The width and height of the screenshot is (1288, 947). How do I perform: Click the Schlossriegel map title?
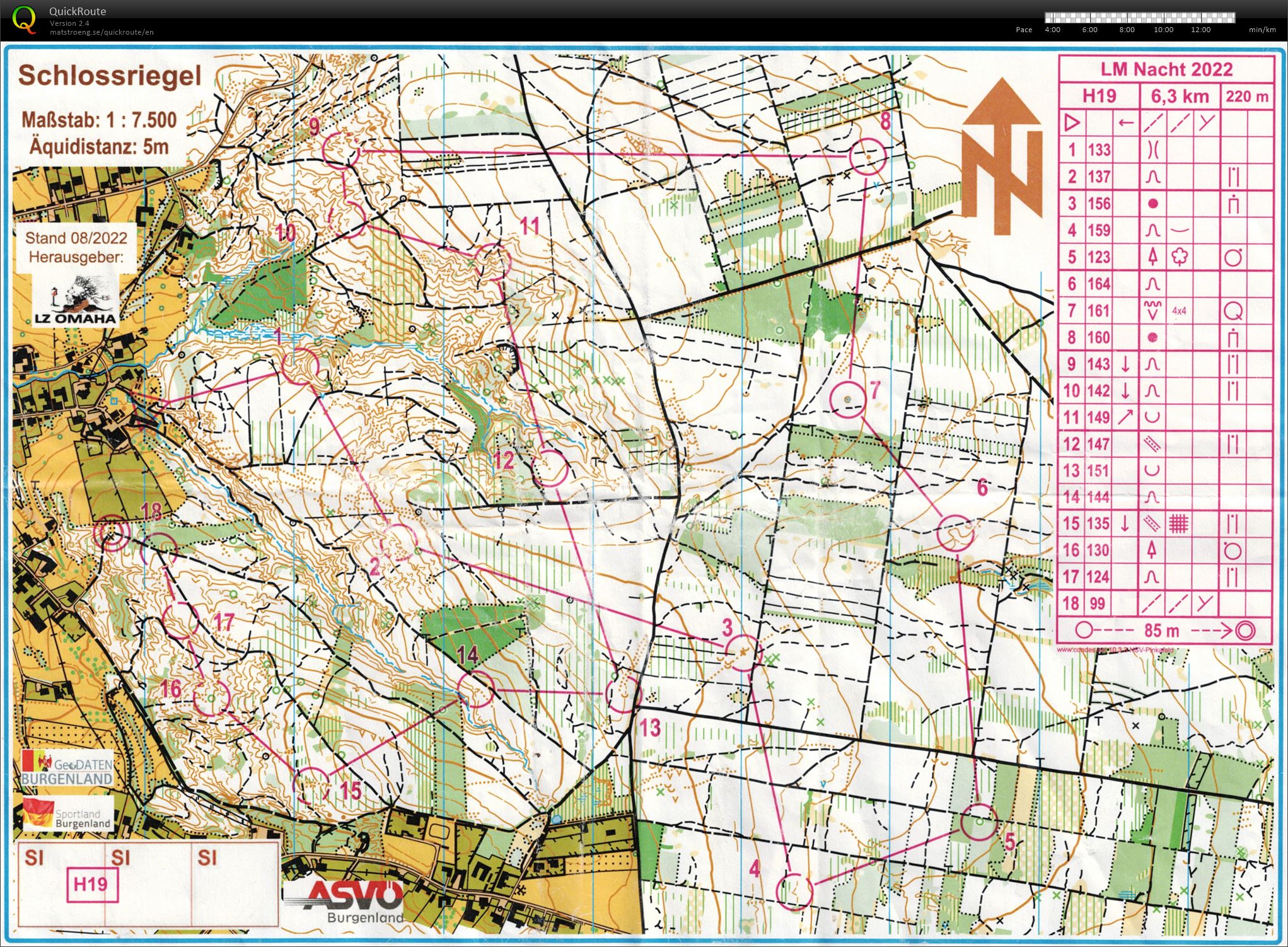pyautogui.click(x=110, y=76)
